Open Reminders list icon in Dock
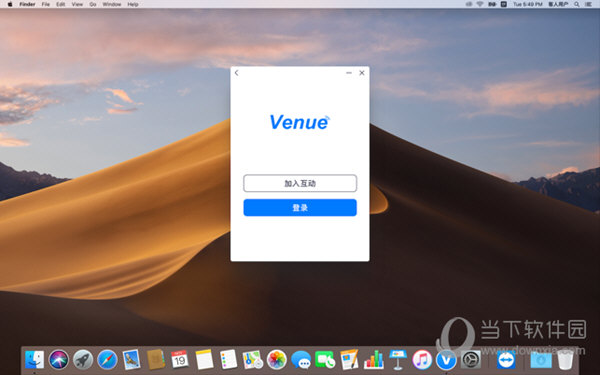 pos(228,360)
